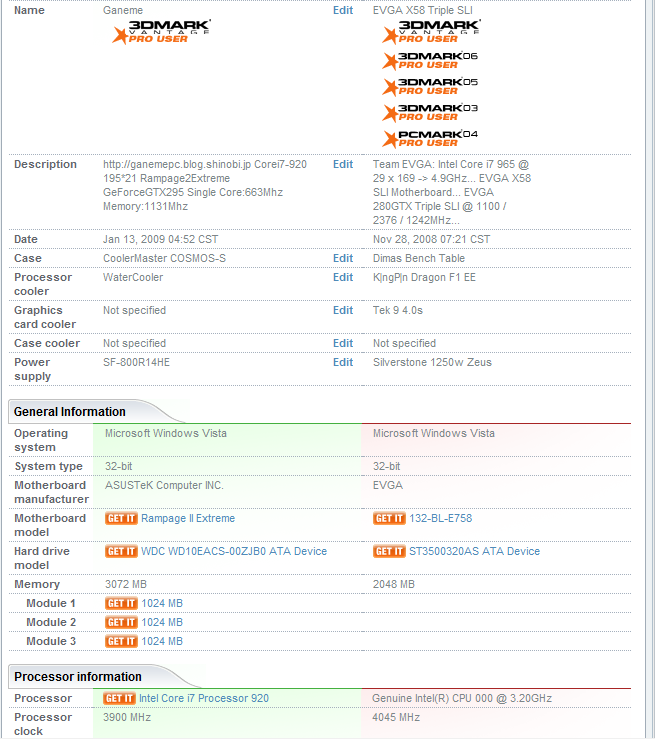The height and width of the screenshot is (739, 655).
Task: Edit the Name field
Action: coord(343,10)
